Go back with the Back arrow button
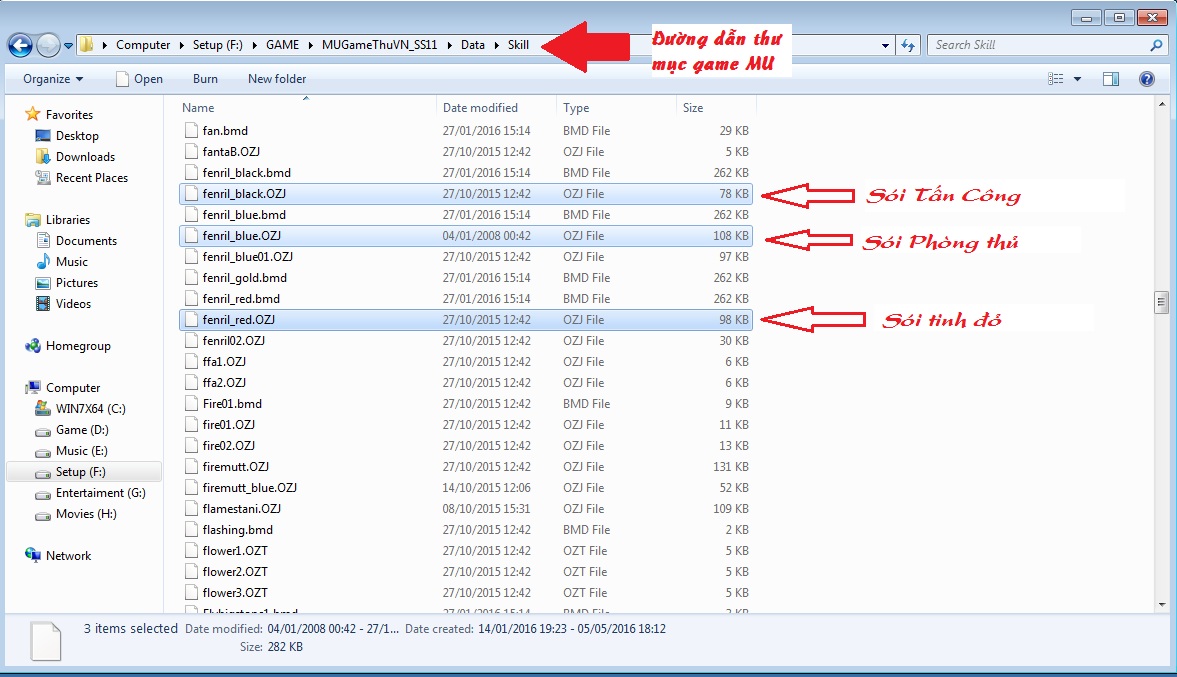Image resolution: width=1177 pixels, height=677 pixels. point(20,46)
